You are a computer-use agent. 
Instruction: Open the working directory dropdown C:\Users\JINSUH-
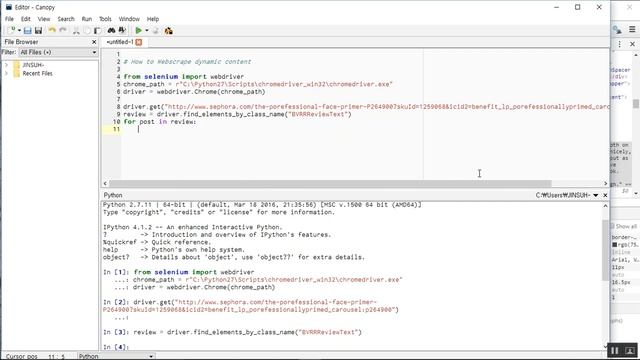tap(567, 196)
